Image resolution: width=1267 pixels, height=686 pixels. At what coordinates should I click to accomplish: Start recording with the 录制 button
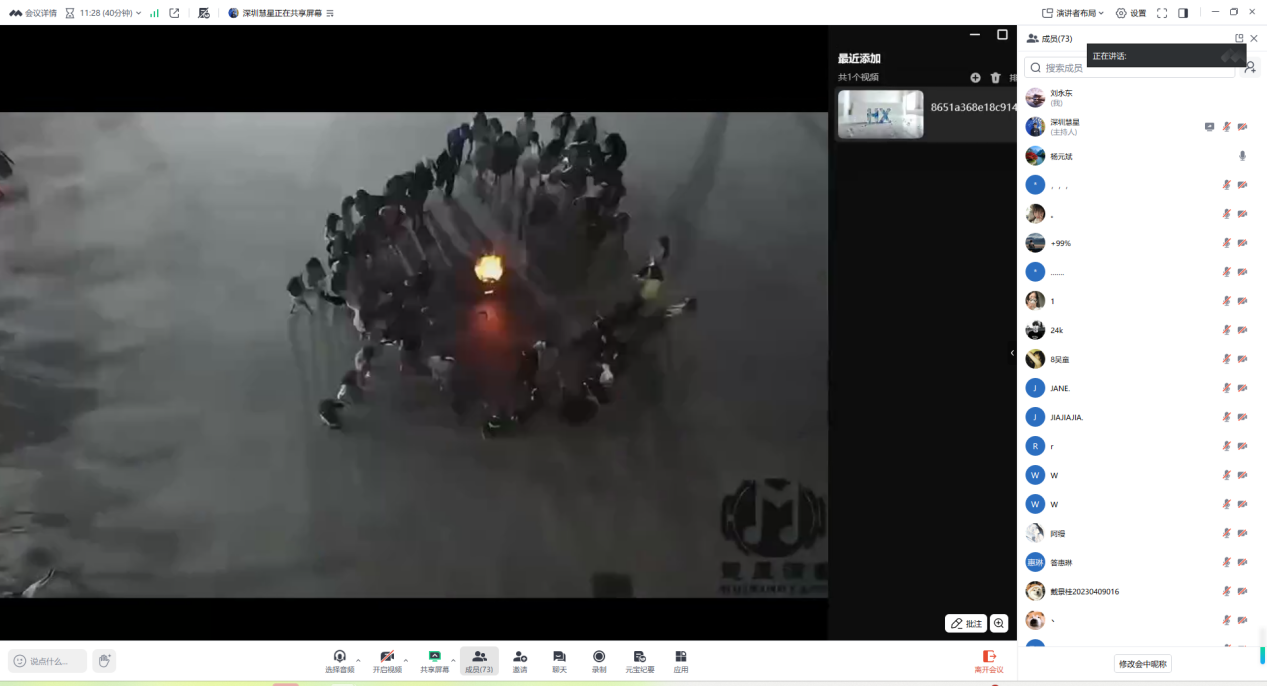pyautogui.click(x=599, y=660)
